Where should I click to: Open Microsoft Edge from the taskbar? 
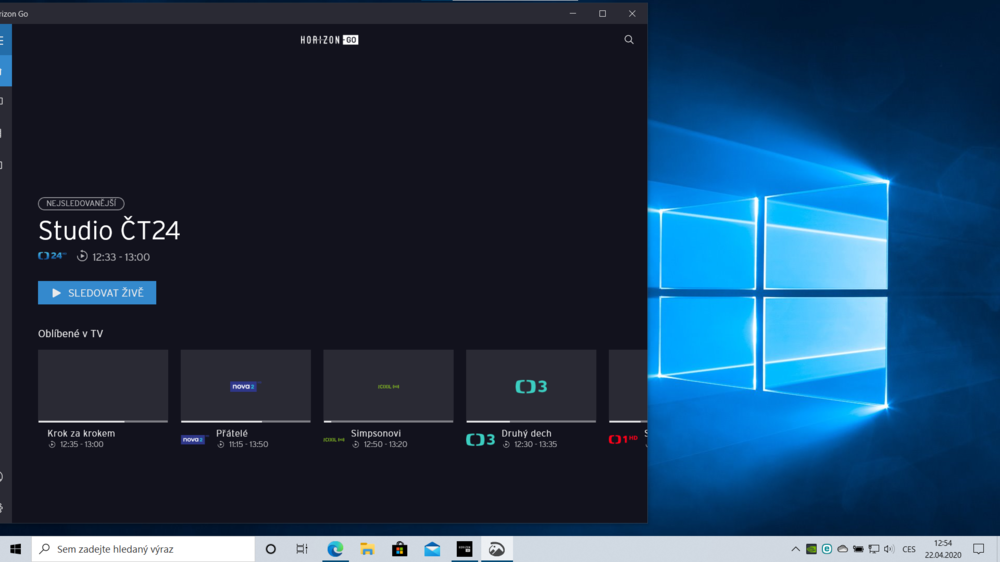[335, 549]
